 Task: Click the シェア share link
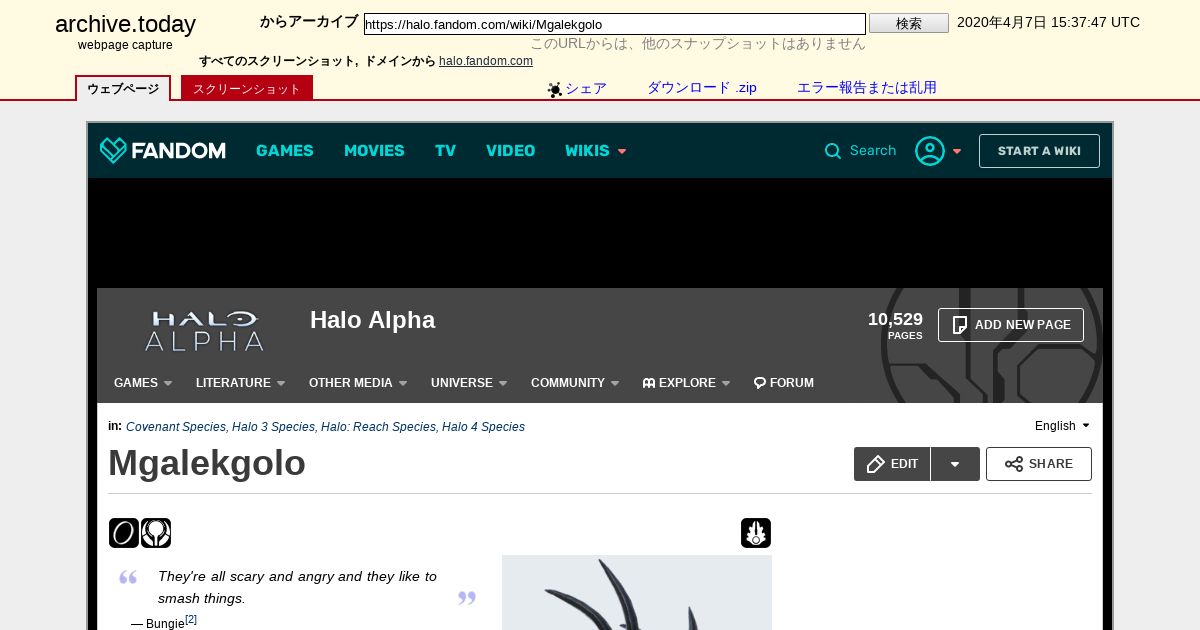pyautogui.click(x=586, y=88)
